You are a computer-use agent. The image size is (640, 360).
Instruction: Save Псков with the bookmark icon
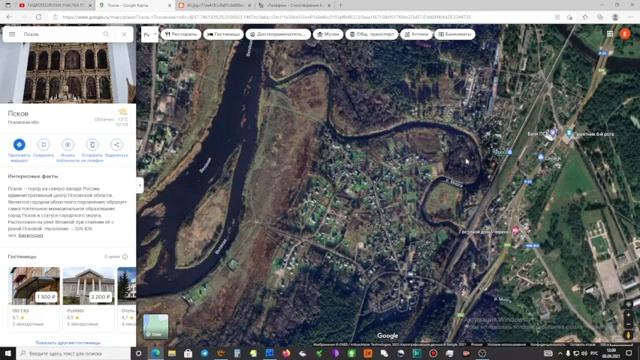click(x=43, y=144)
